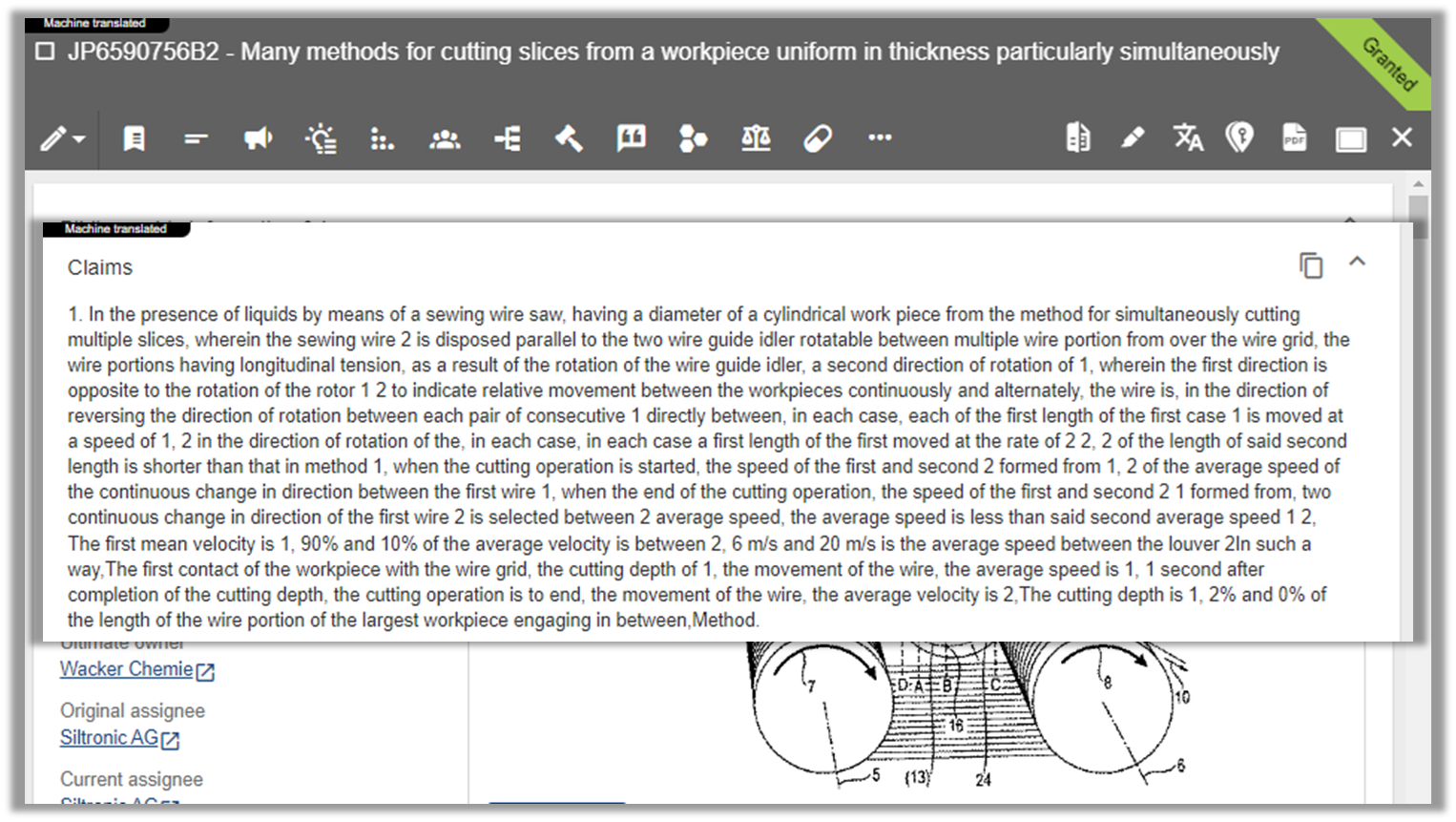Viewport: 1456px width, 822px height.
Task: Toggle the eraser highlight removal tool
Action: click(818, 138)
